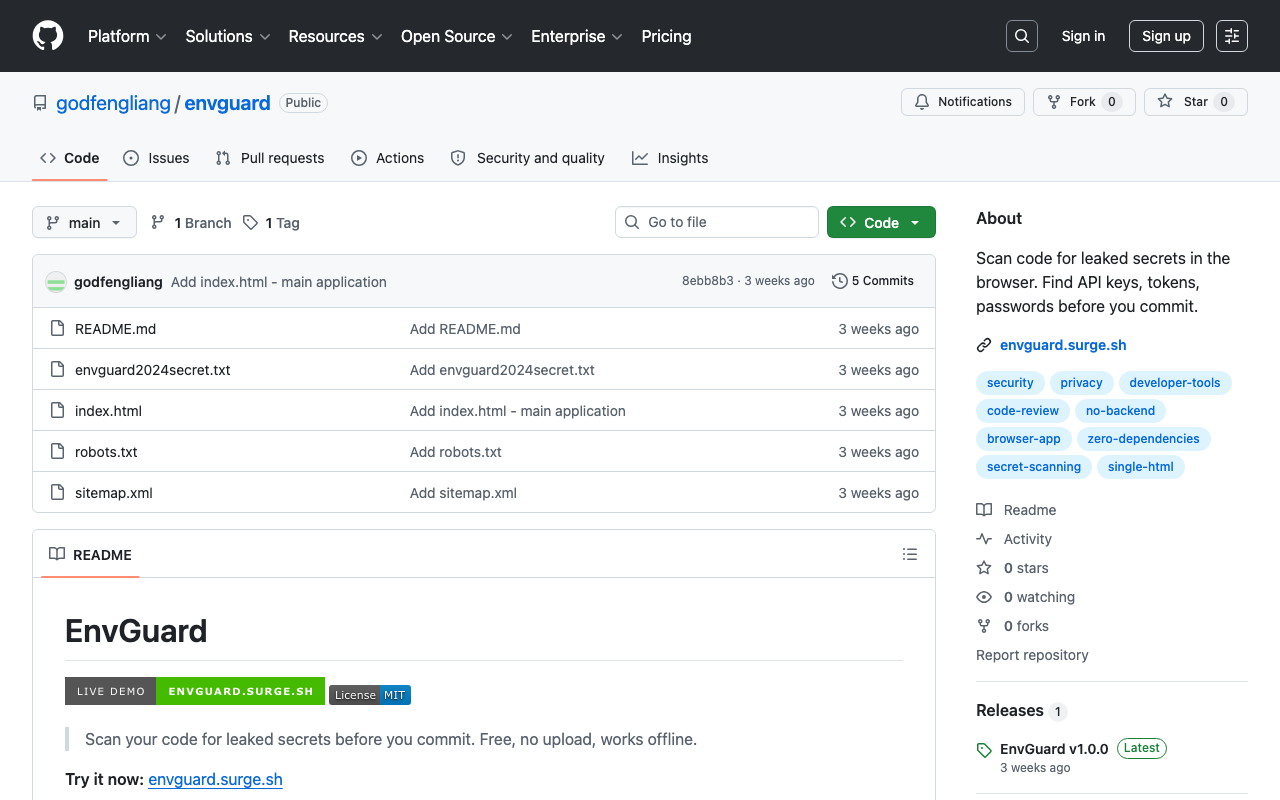Switch to Security and quality tab
1280x800 pixels.
[527, 158]
